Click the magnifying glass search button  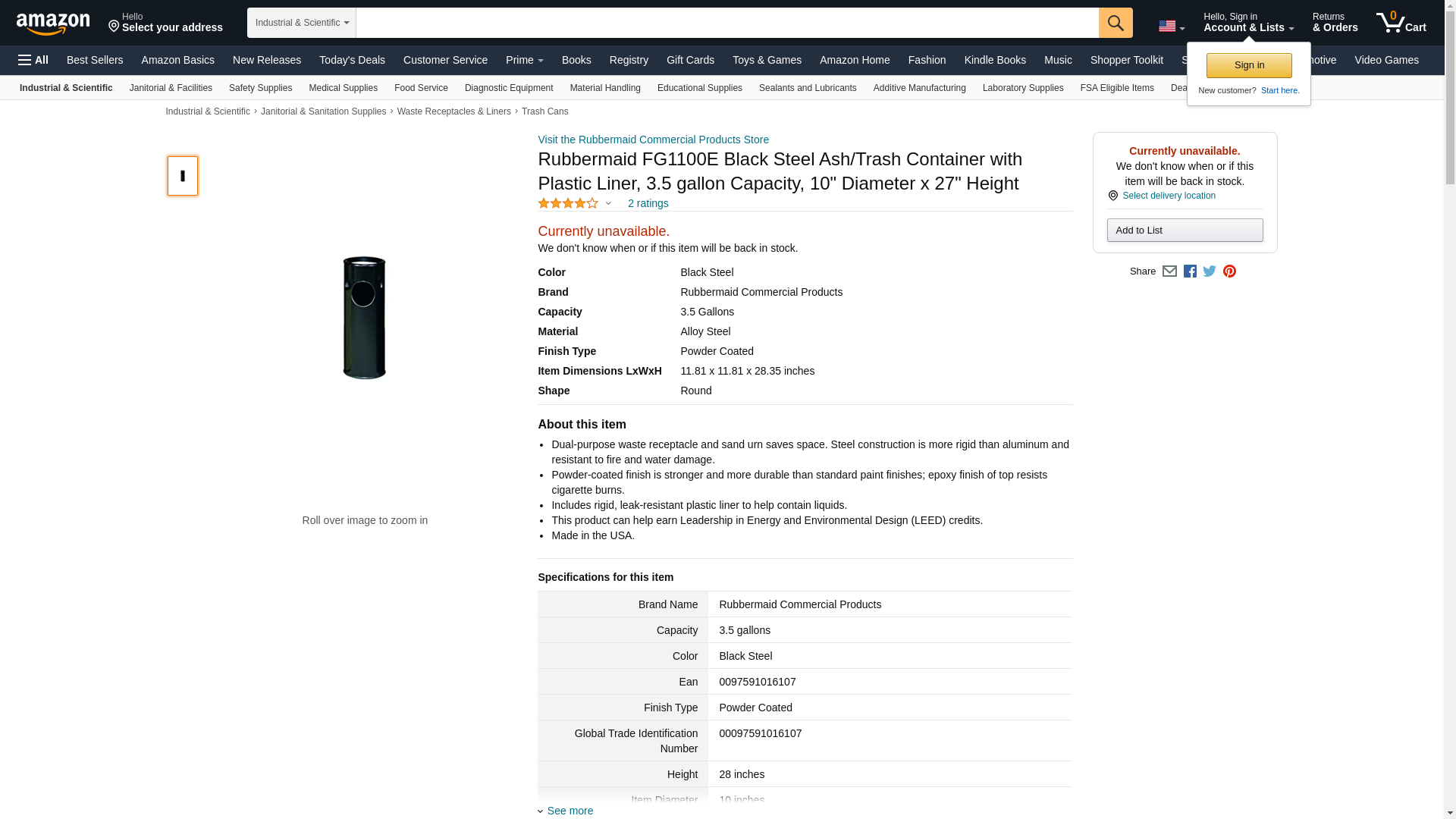coord(1115,23)
